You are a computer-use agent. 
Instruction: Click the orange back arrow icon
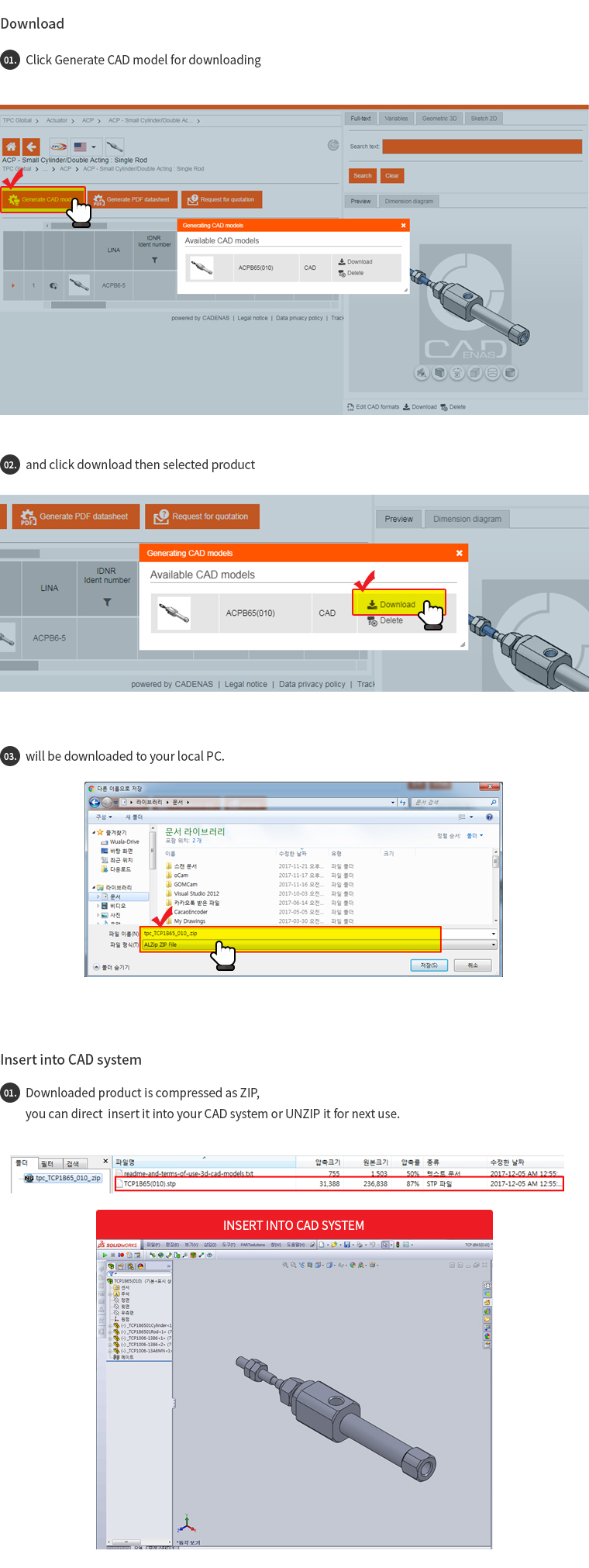(31, 147)
